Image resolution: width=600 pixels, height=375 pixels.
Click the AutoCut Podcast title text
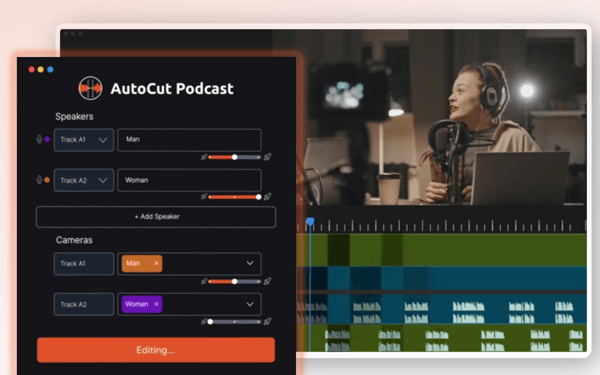coord(172,88)
